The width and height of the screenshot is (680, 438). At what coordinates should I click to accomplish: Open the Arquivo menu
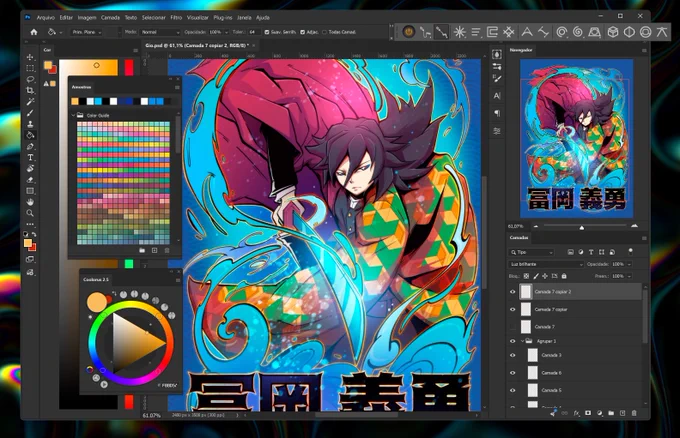tap(46, 18)
